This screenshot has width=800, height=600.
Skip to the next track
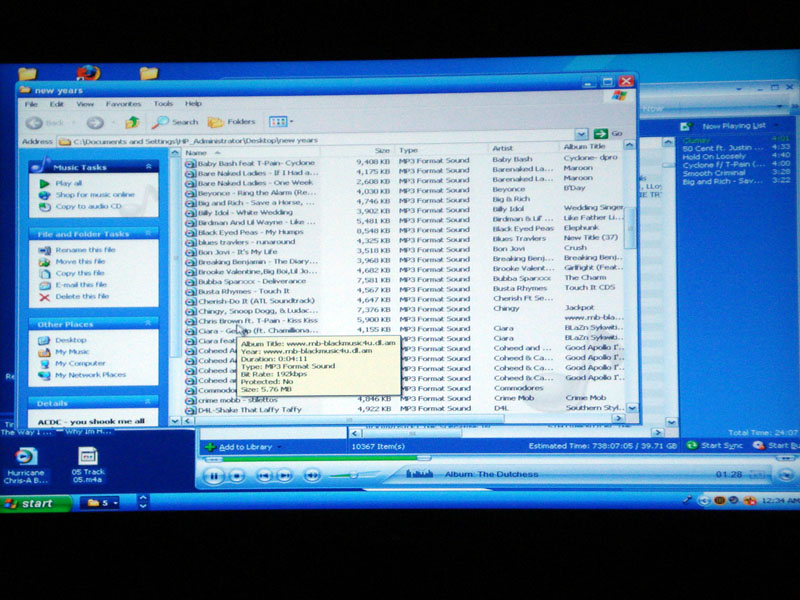point(285,475)
